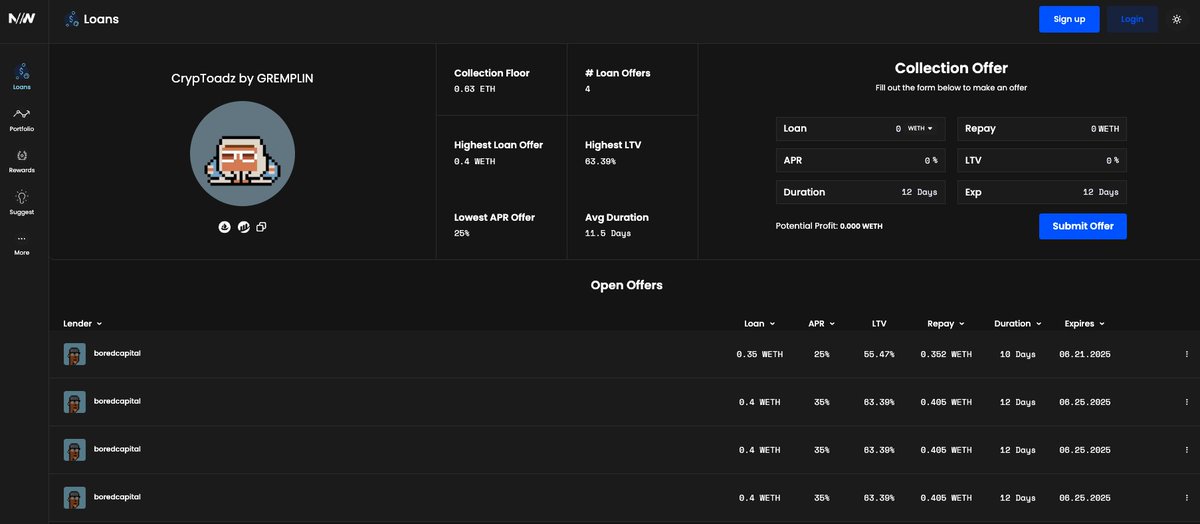
Task: Click the Collection Offer heading
Action: tap(951, 68)
